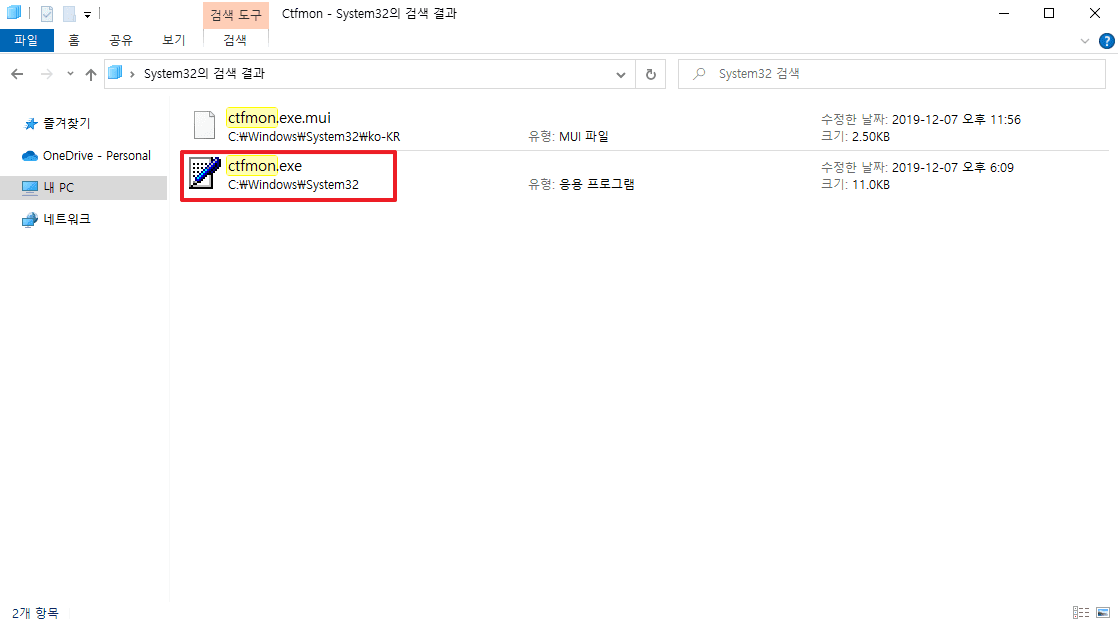The image size is (1118, 624).
Task: Go up one folder level
Action: (x=91, y=74)
